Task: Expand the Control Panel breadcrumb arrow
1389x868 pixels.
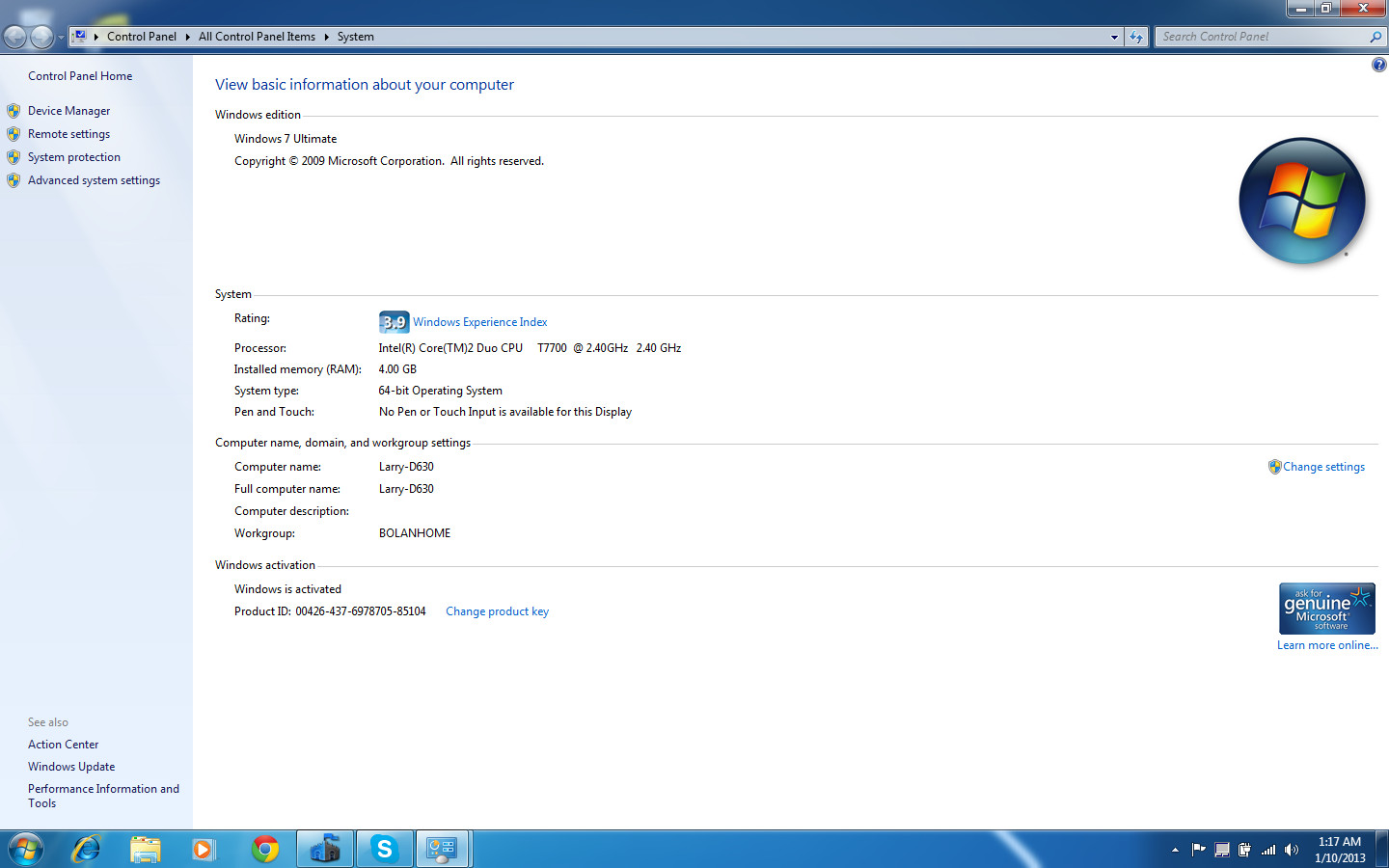Action: (x=187, y=37)
